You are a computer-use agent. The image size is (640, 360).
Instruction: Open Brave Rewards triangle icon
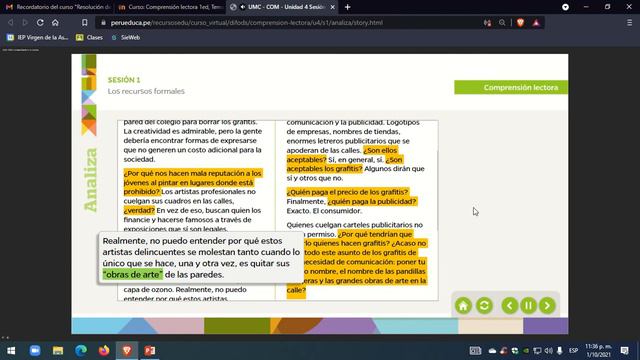[536, 23]
